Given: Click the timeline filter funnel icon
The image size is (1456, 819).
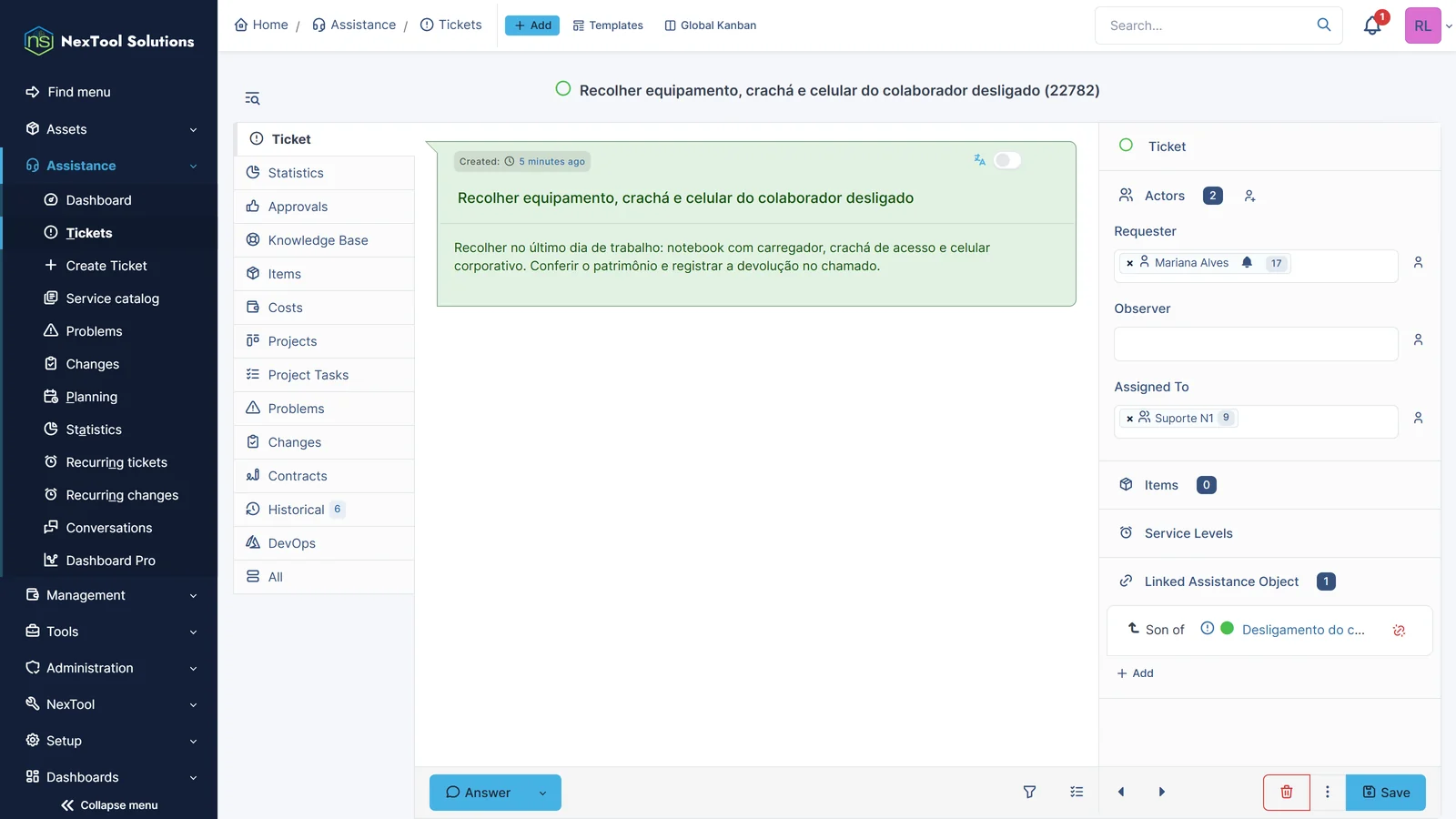Looking at the screenshot, I should tap(1030, 793).
